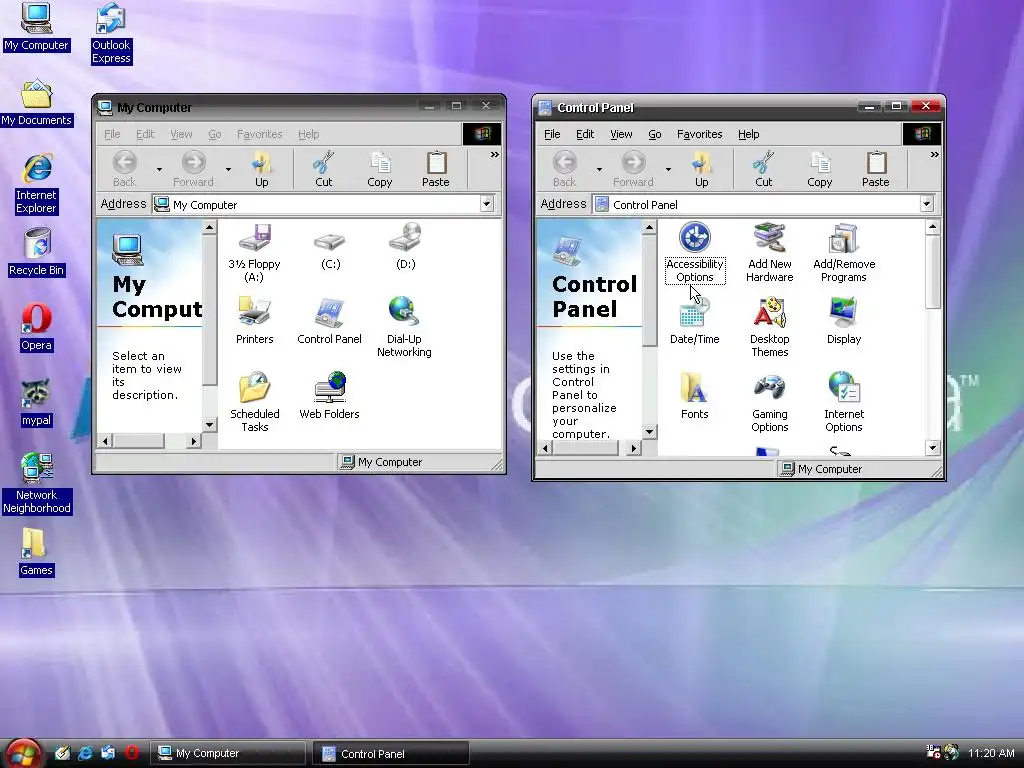Open Favorites menu in Control Panel
1024x768 pixels.
(699, 134)
